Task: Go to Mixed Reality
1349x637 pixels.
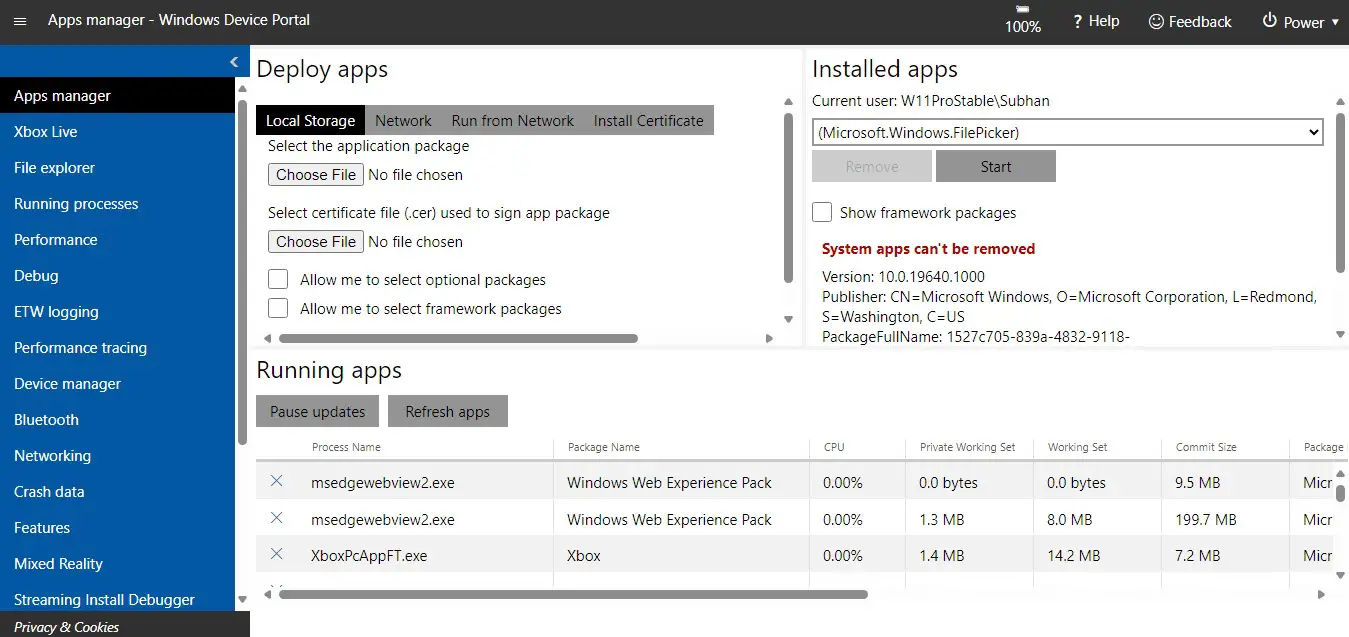Action: tap(117, 564)
